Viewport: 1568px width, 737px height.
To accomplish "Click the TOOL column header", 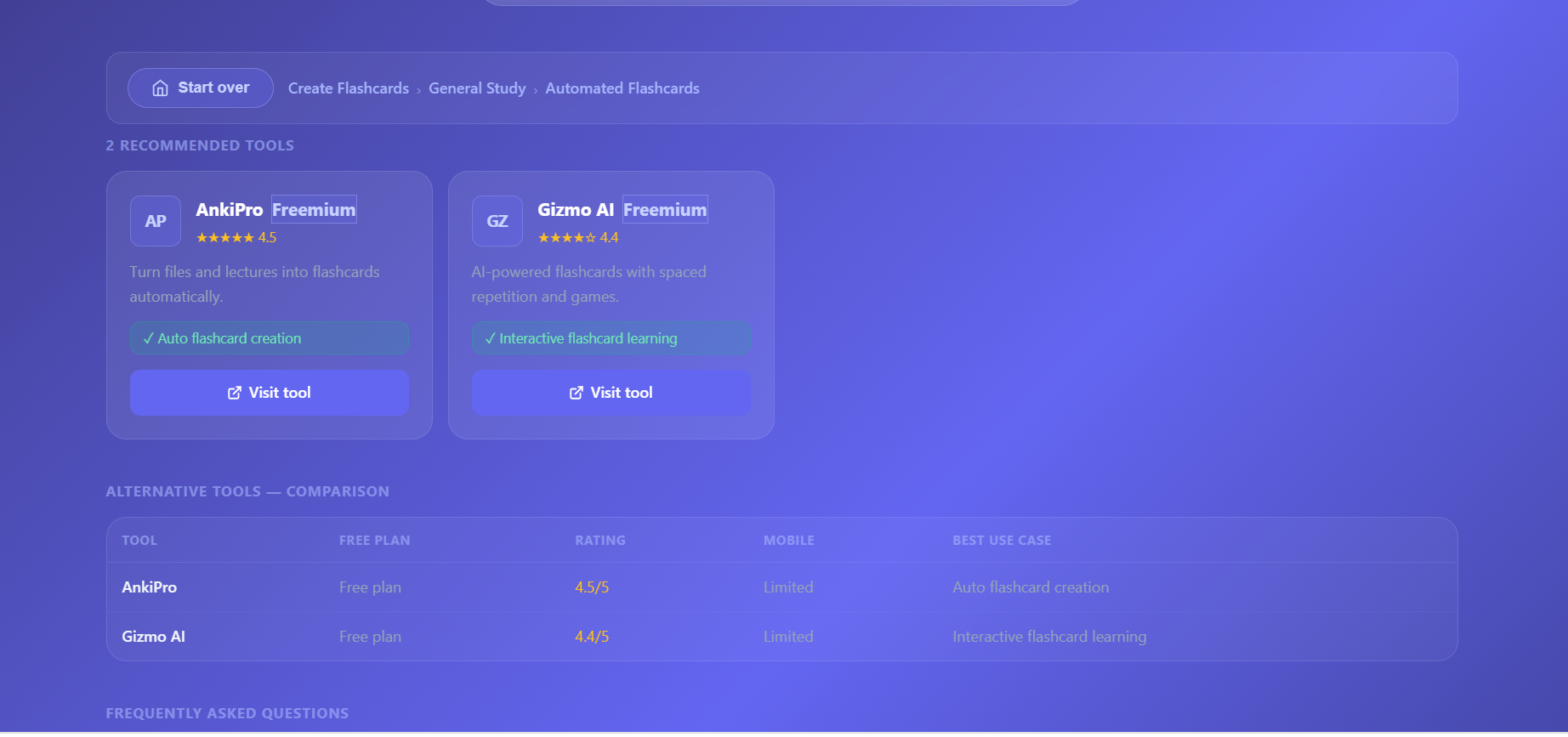I will 139,541.
